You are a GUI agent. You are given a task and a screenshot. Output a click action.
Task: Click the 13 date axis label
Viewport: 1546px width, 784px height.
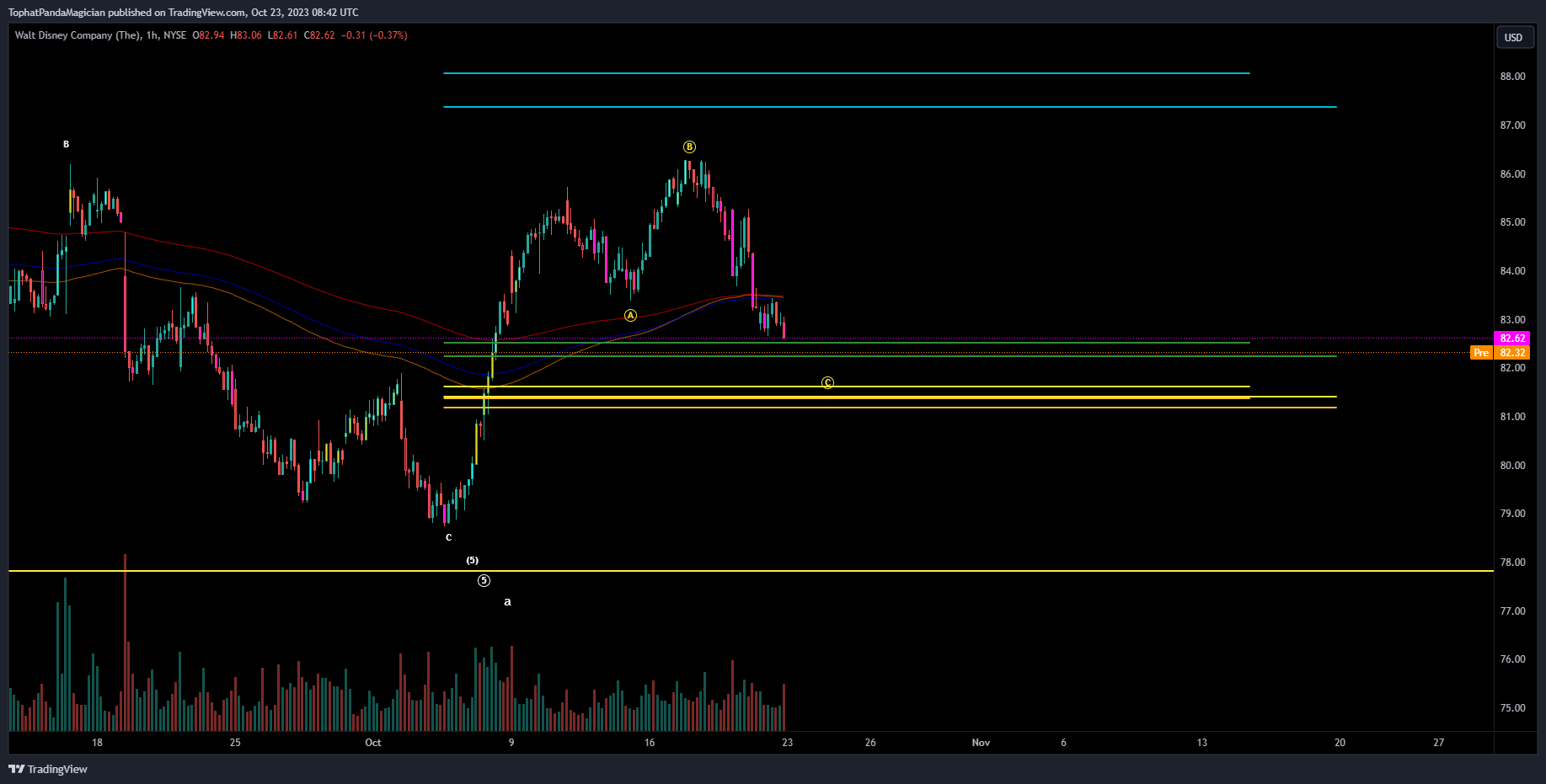pyautogui.click(x=1202, y=743)
